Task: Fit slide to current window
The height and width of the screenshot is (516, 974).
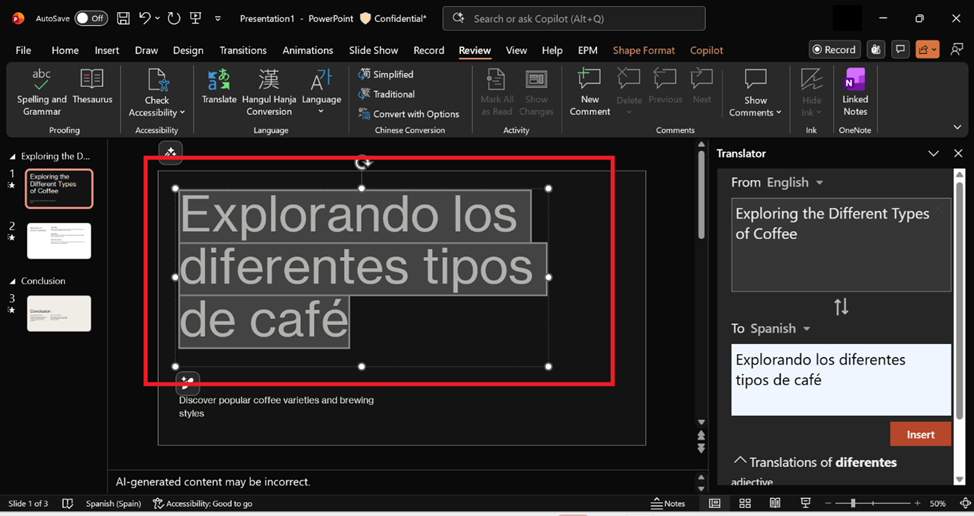Action: [965, 504]
